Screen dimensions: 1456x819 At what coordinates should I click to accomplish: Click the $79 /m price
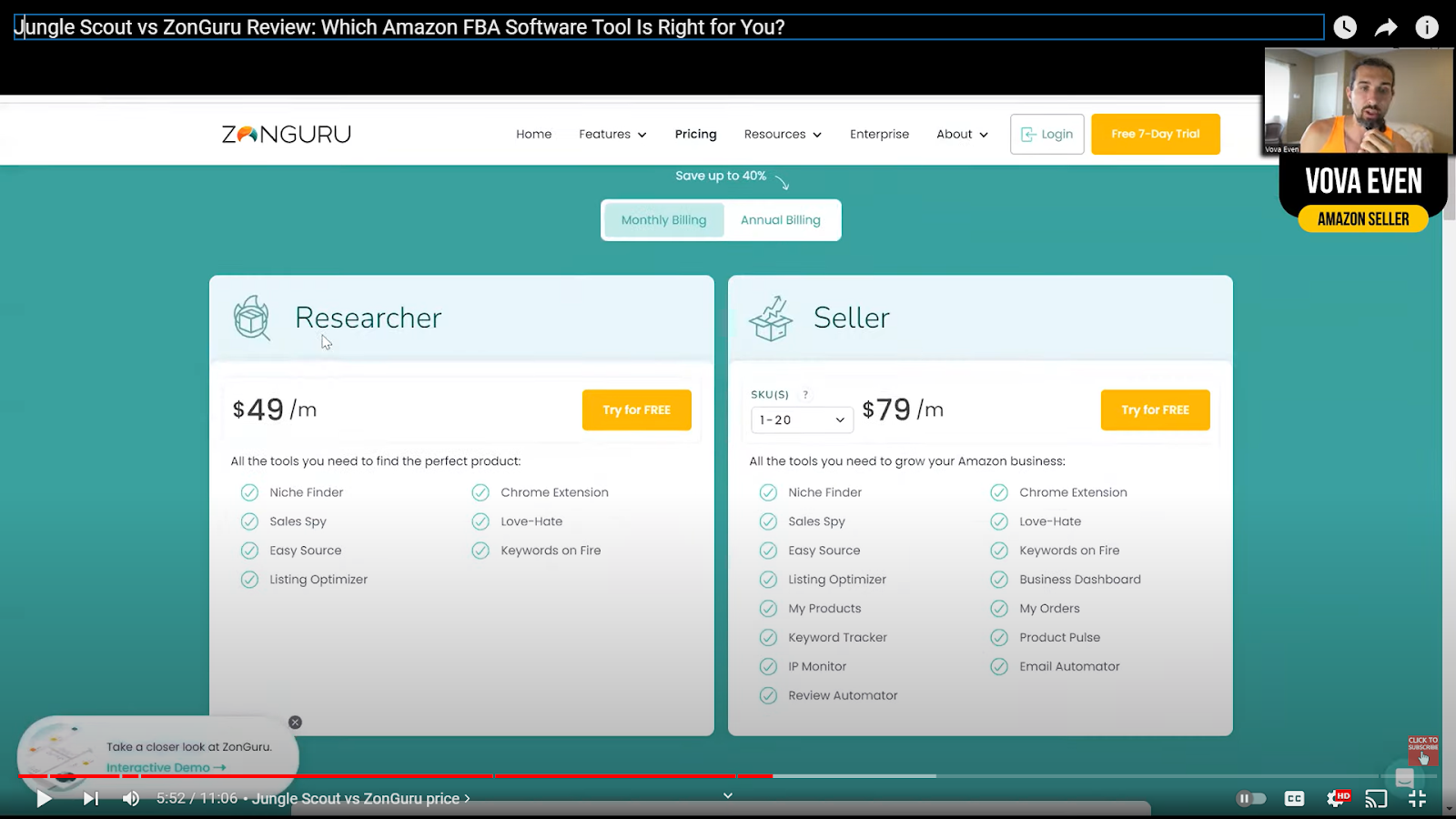coord(903,409)
